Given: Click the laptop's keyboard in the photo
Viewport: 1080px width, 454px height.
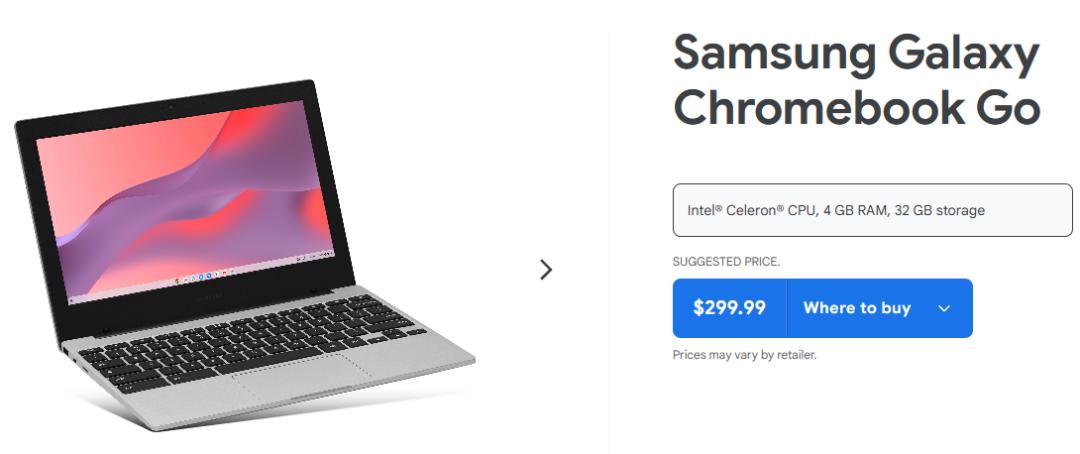Looking at the screenshot, I should pyautogui.click(x=250, y=335).
